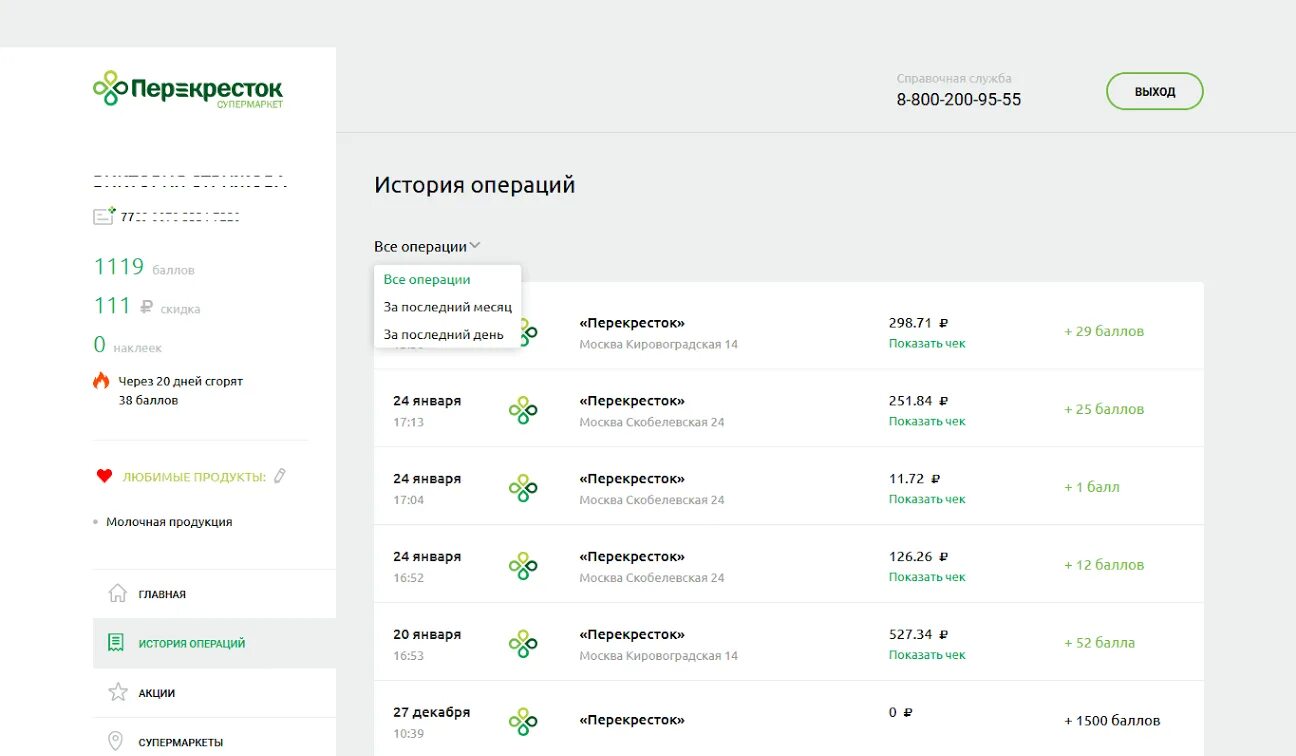The height and width of the screenshot is (756, 1296).
Task: Click Молочная продукция favorite item
Action: click(x=169, y=522)
